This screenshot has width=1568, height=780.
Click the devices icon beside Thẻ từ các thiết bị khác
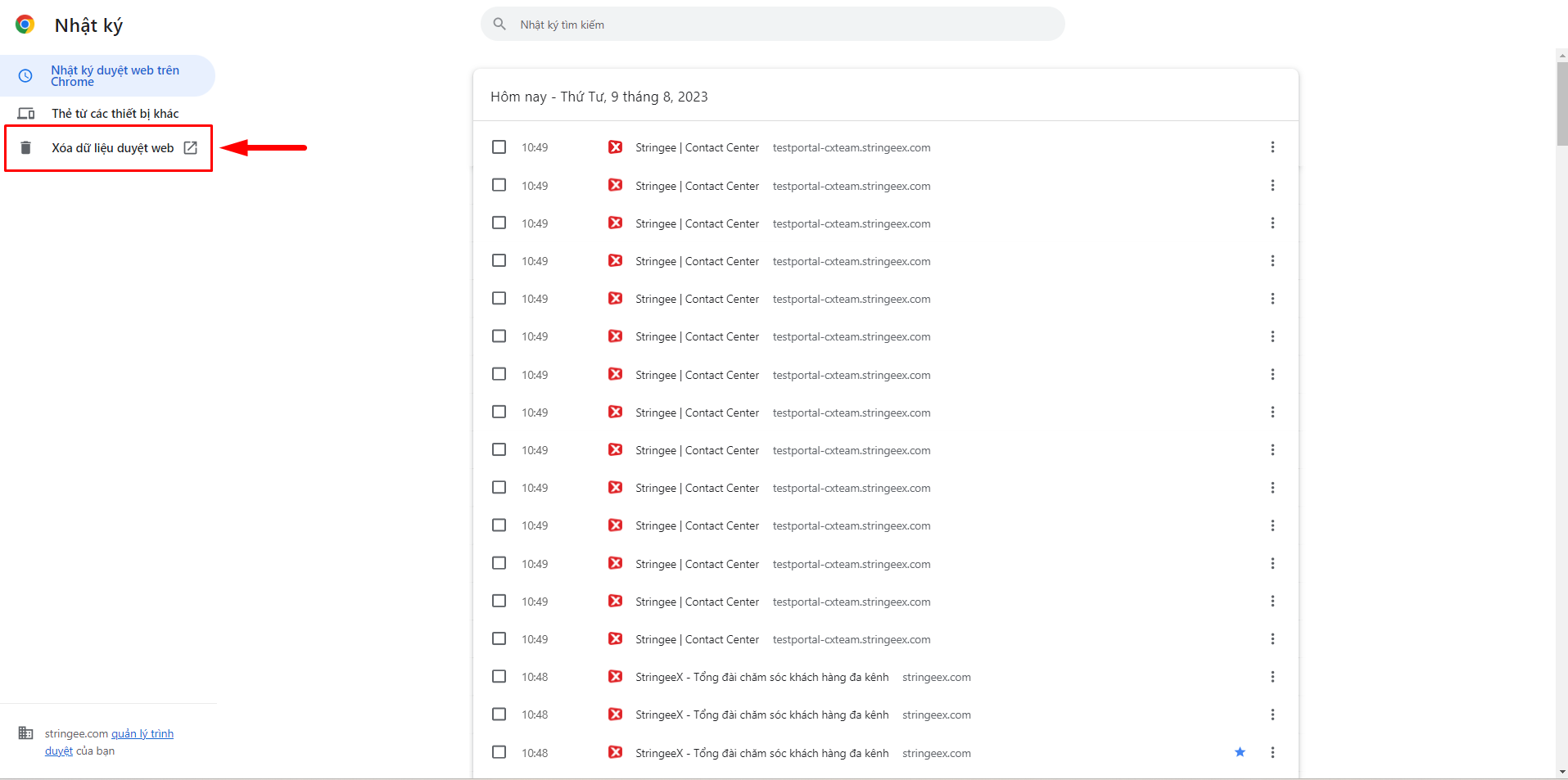[x=26, y=114]
